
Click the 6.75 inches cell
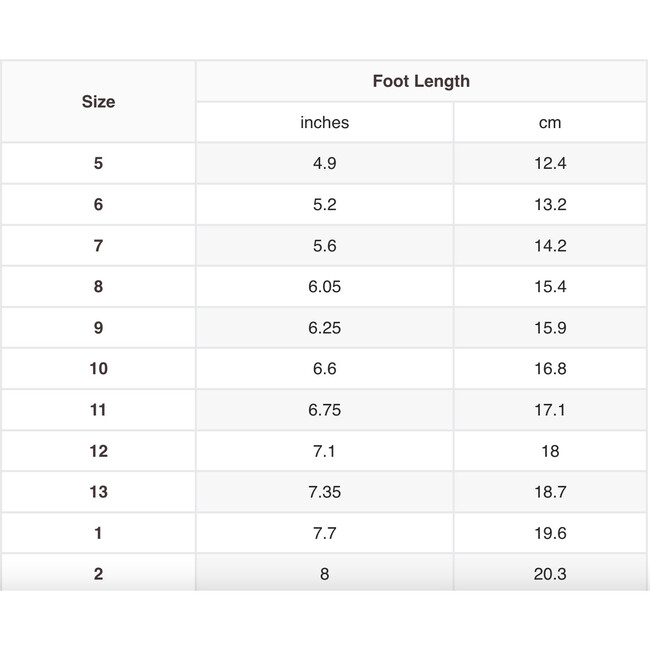pyautogui.click(x=324, y=410)
